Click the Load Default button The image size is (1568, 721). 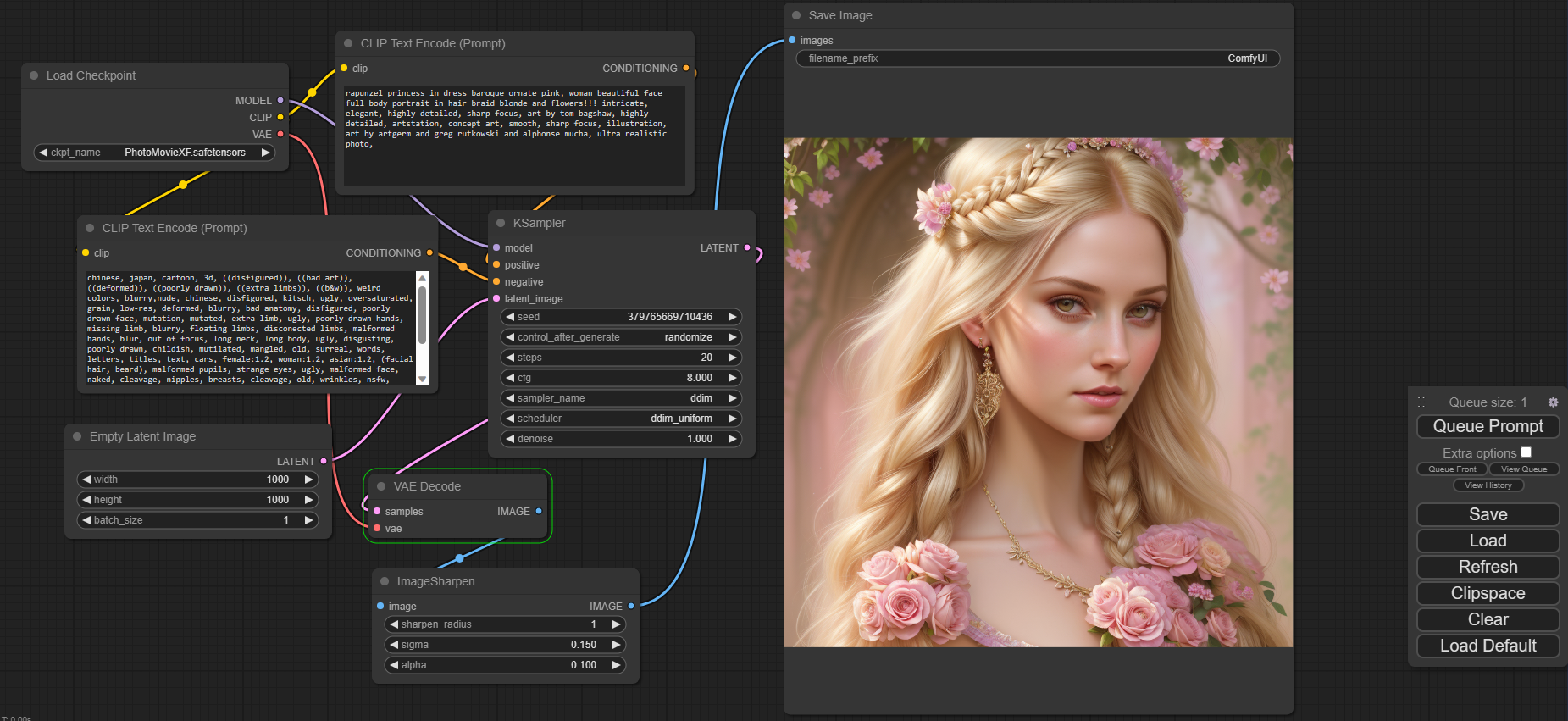pyautogui.click(x=1488, y=646)
